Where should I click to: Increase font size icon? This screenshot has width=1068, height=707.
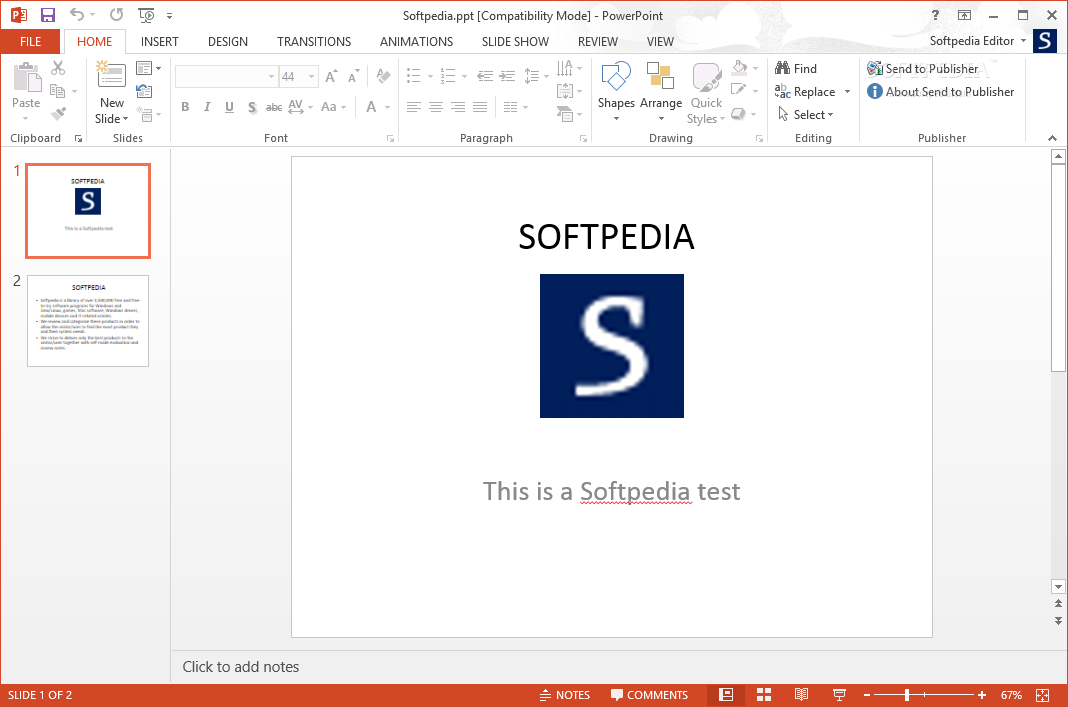point(331,76)
